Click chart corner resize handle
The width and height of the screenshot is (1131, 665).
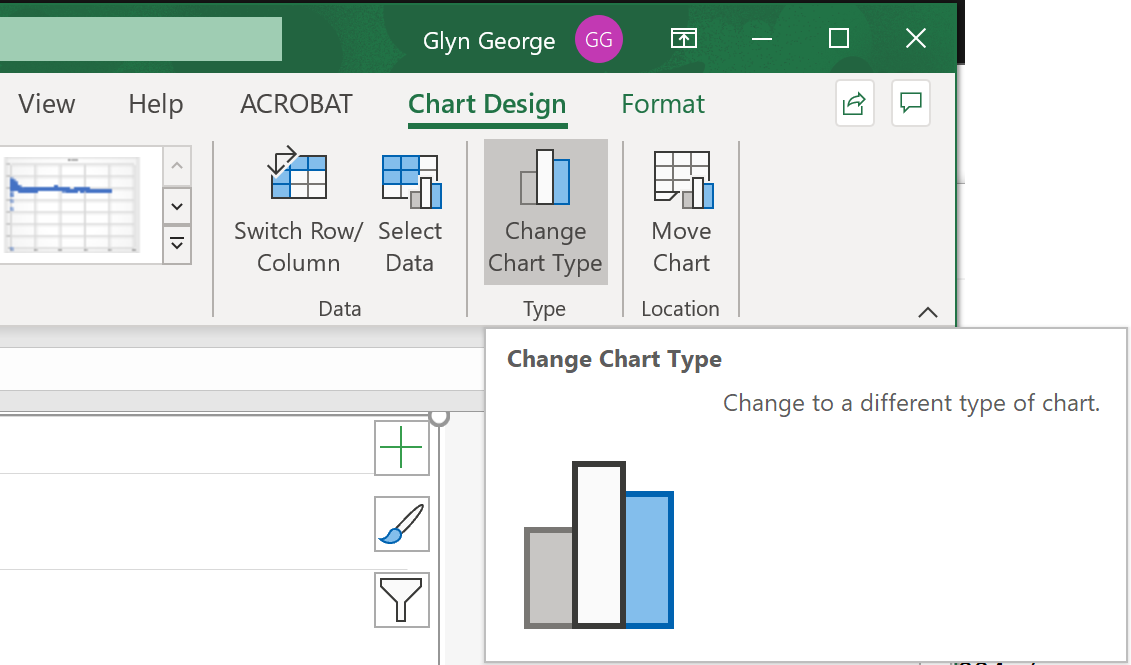(439, 417)
